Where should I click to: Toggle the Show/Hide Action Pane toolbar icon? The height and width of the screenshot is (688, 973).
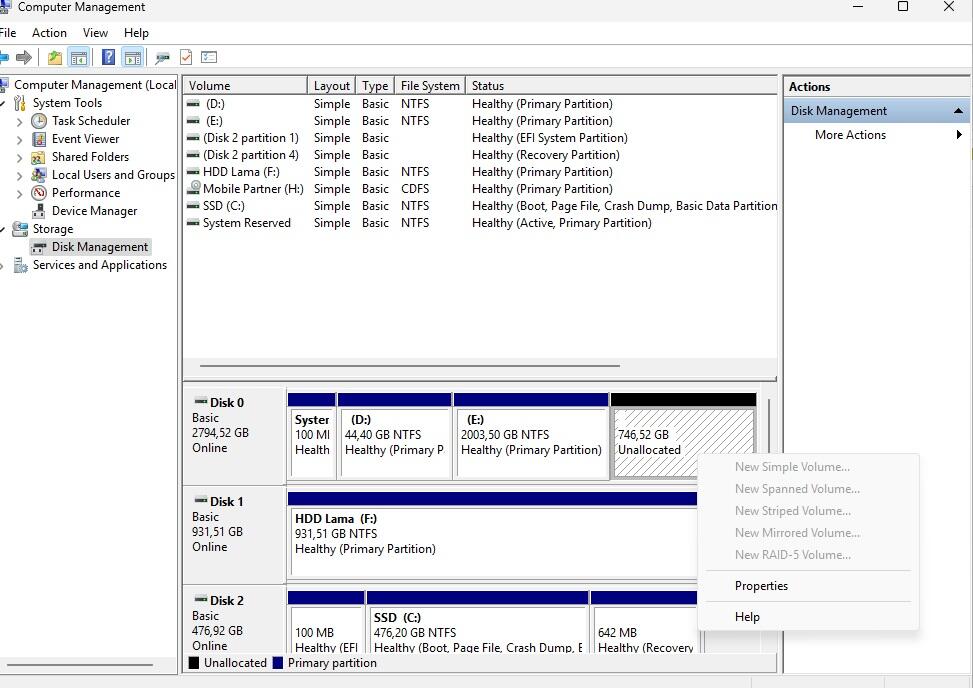(x=132, y=57)
